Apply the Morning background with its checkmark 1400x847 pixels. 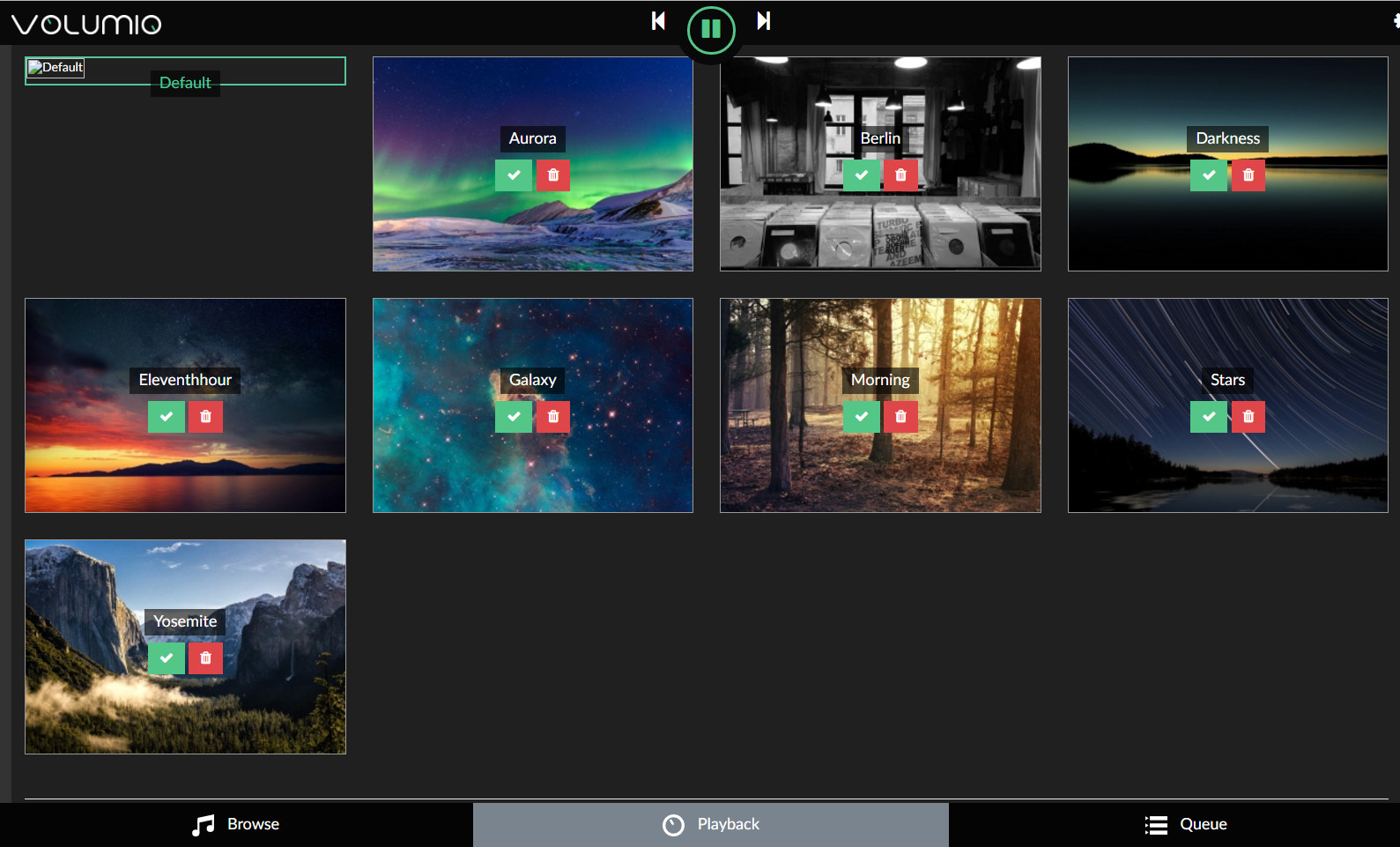[x=862, y=417]
